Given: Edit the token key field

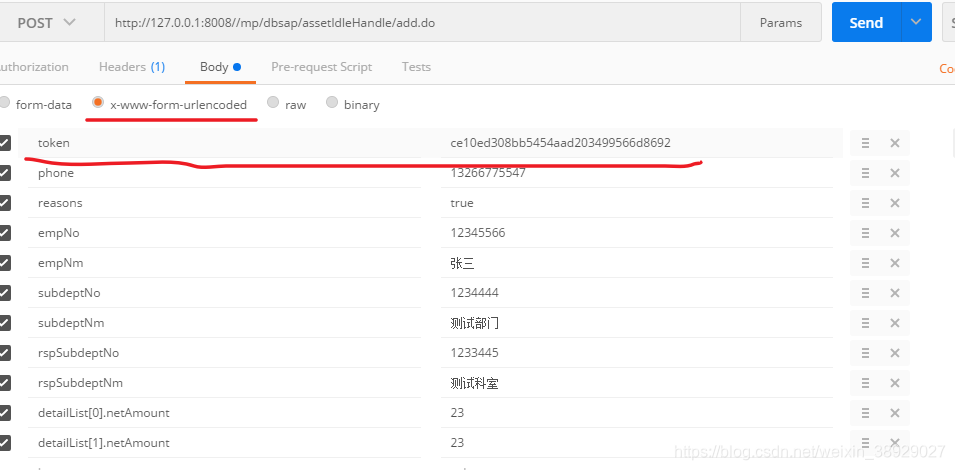Looking at the screenshot, I should click(224, 143).
